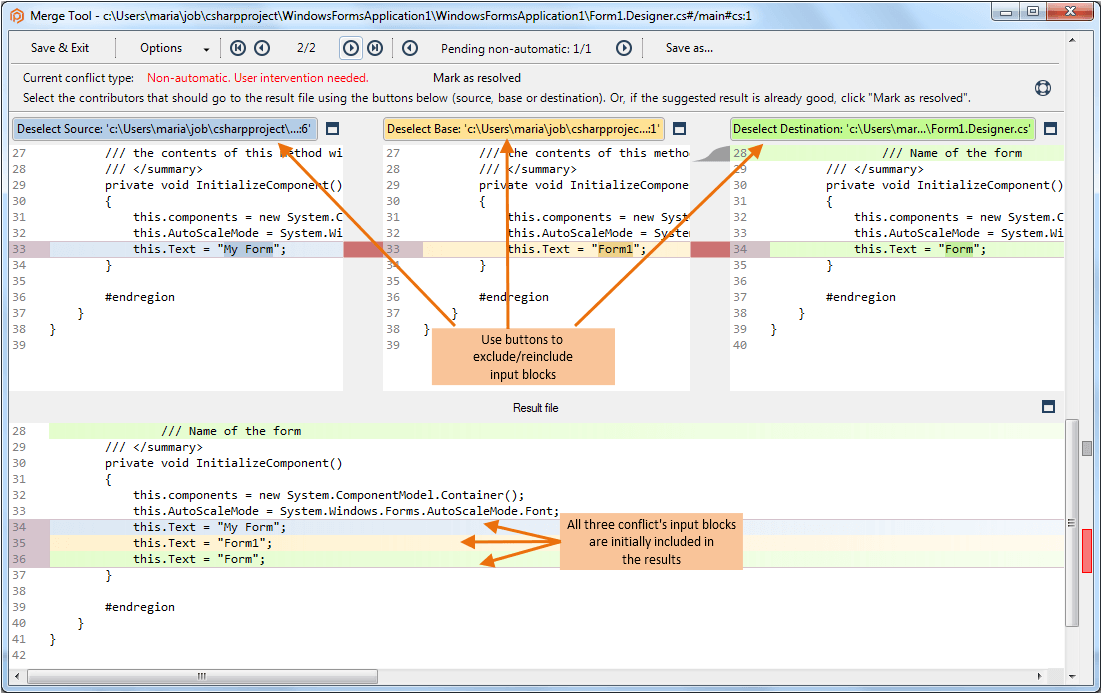1102x693 pixels.
Task: Click destination line '/// Name of the form'
Action: tap(952, 153)
